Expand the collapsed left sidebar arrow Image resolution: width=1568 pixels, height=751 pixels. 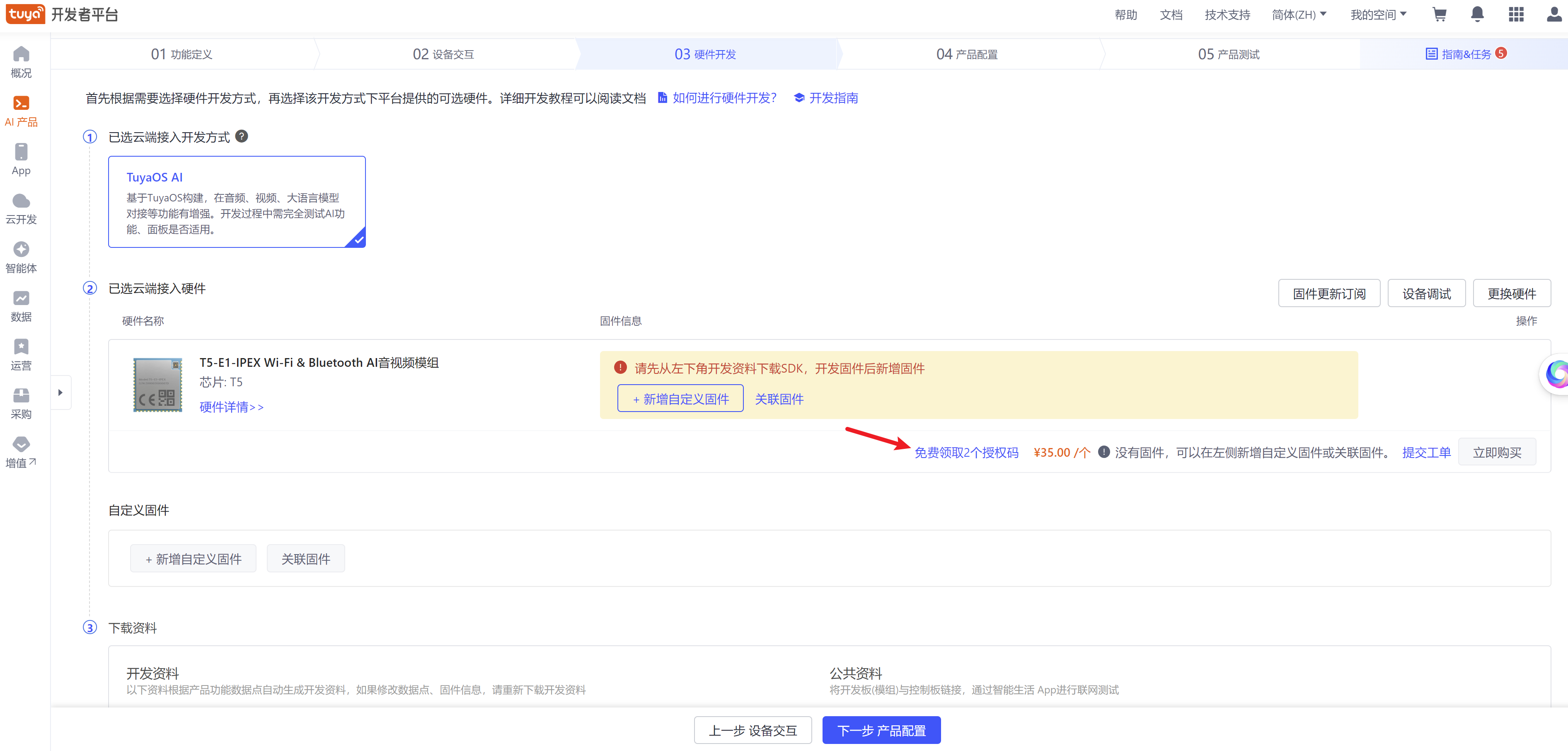click(60, 392)
